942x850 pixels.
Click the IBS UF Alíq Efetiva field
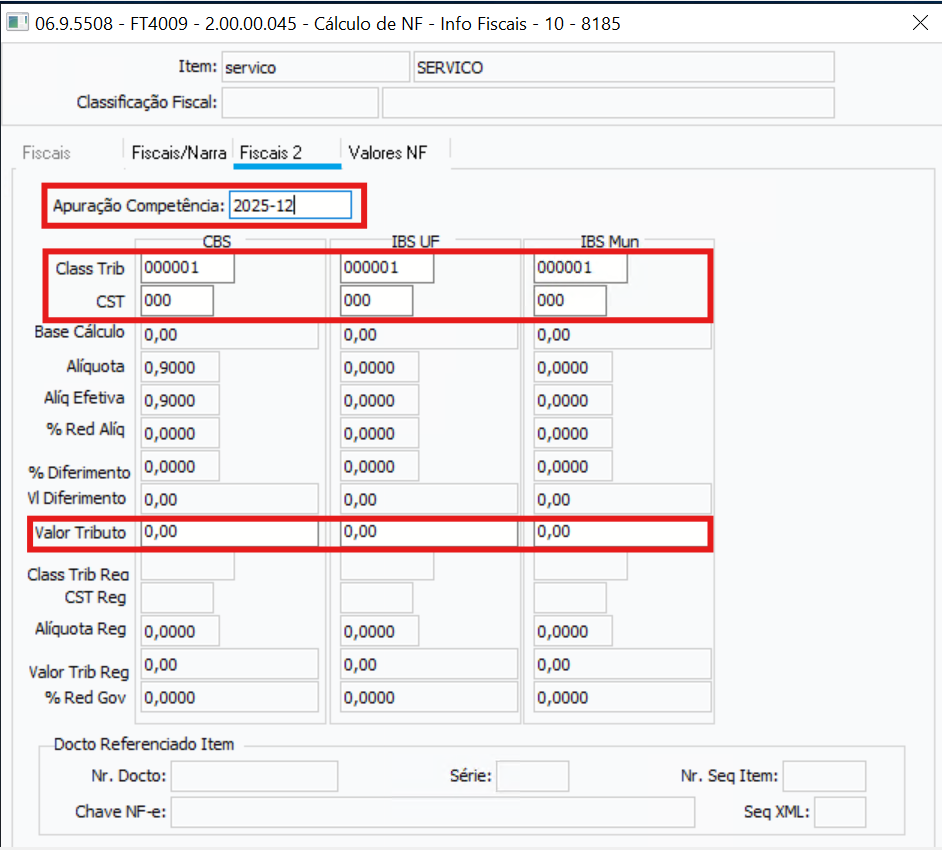(x=380, y=400)
